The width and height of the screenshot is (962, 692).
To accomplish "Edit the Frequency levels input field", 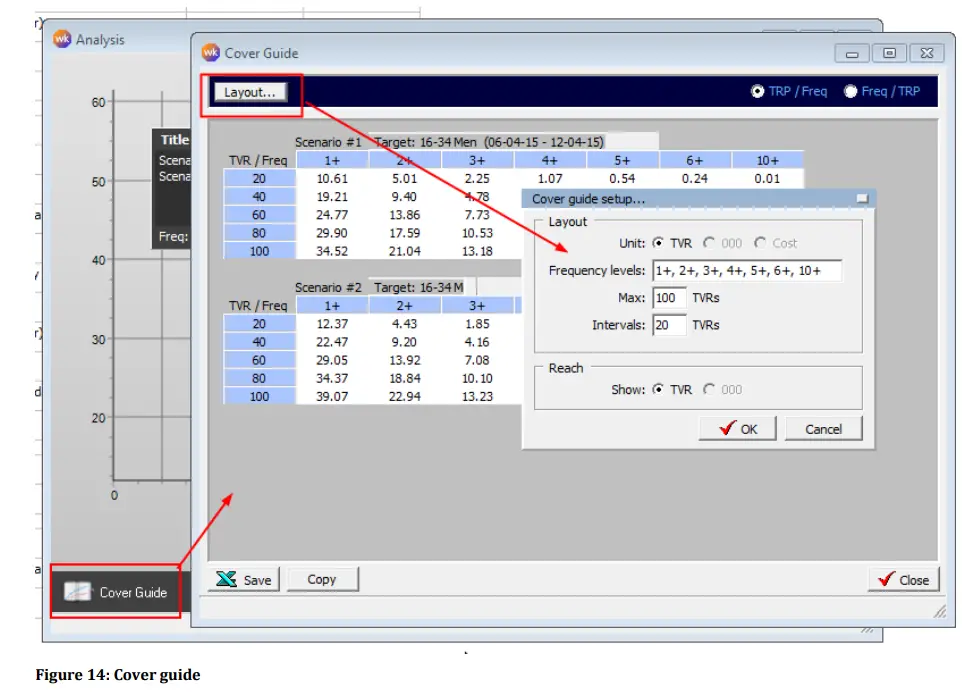I will pyautogui.click(x=747, y=271).
